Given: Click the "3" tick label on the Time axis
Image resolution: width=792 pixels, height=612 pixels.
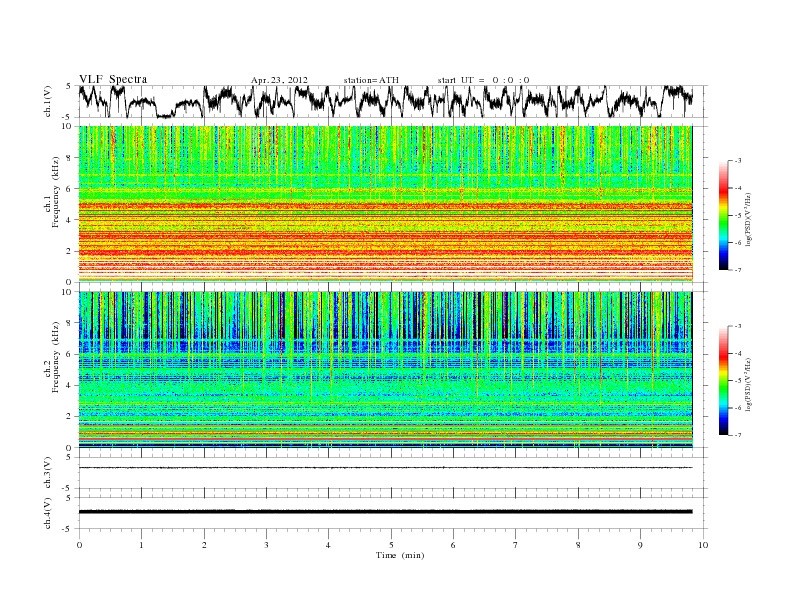Looking at the screenshot, I should [x=266, y=545].
